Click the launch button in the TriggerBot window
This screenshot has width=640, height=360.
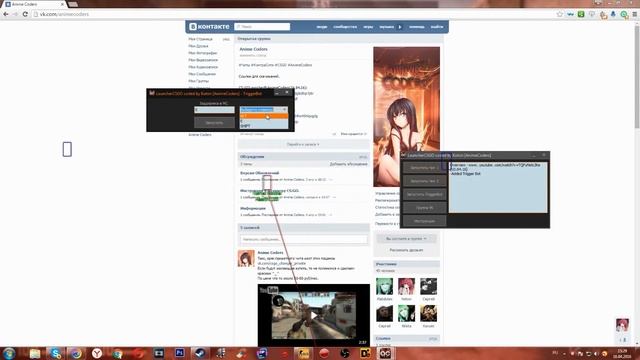pos(214,122)
